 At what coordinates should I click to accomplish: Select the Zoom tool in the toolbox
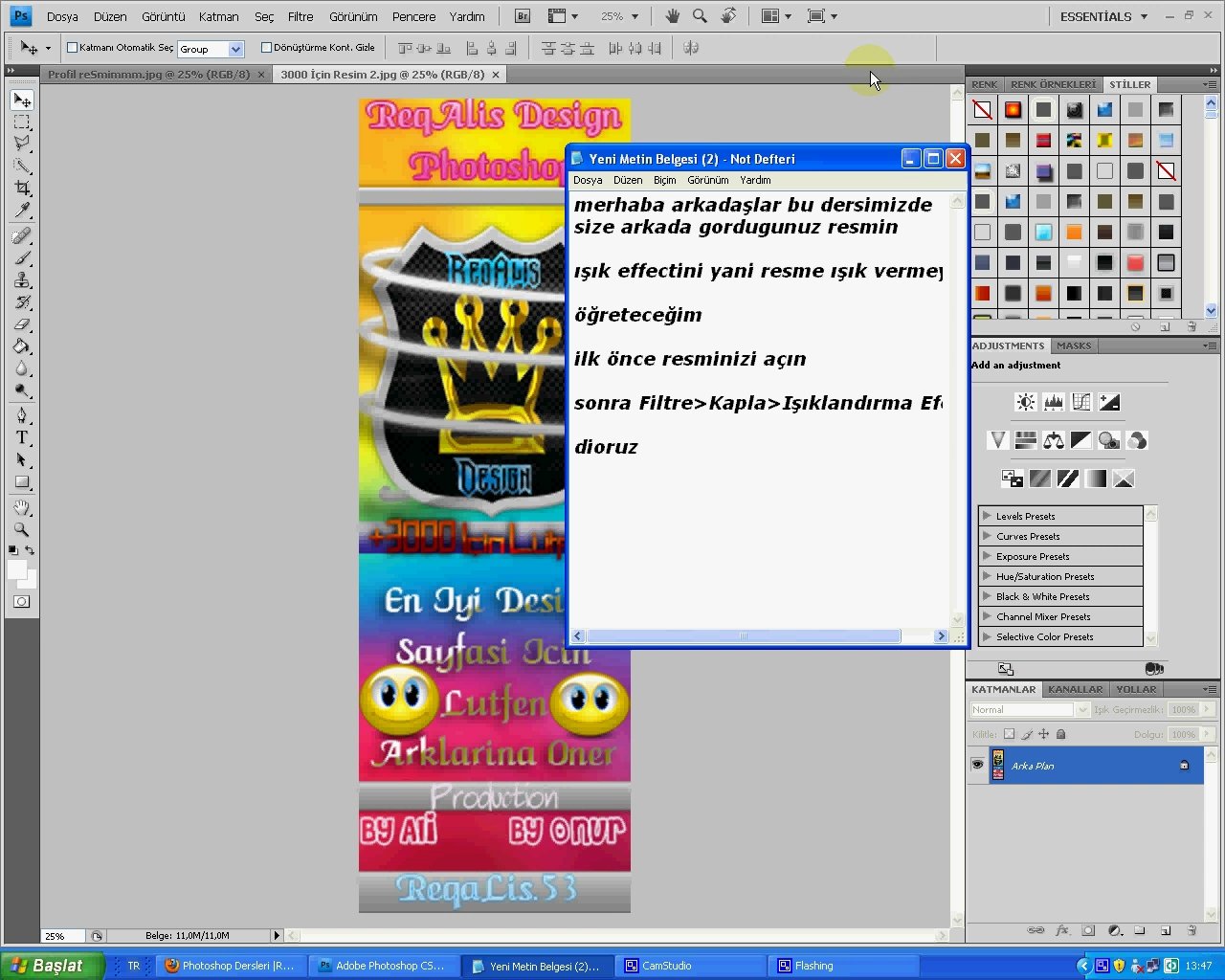pos(22,529)
